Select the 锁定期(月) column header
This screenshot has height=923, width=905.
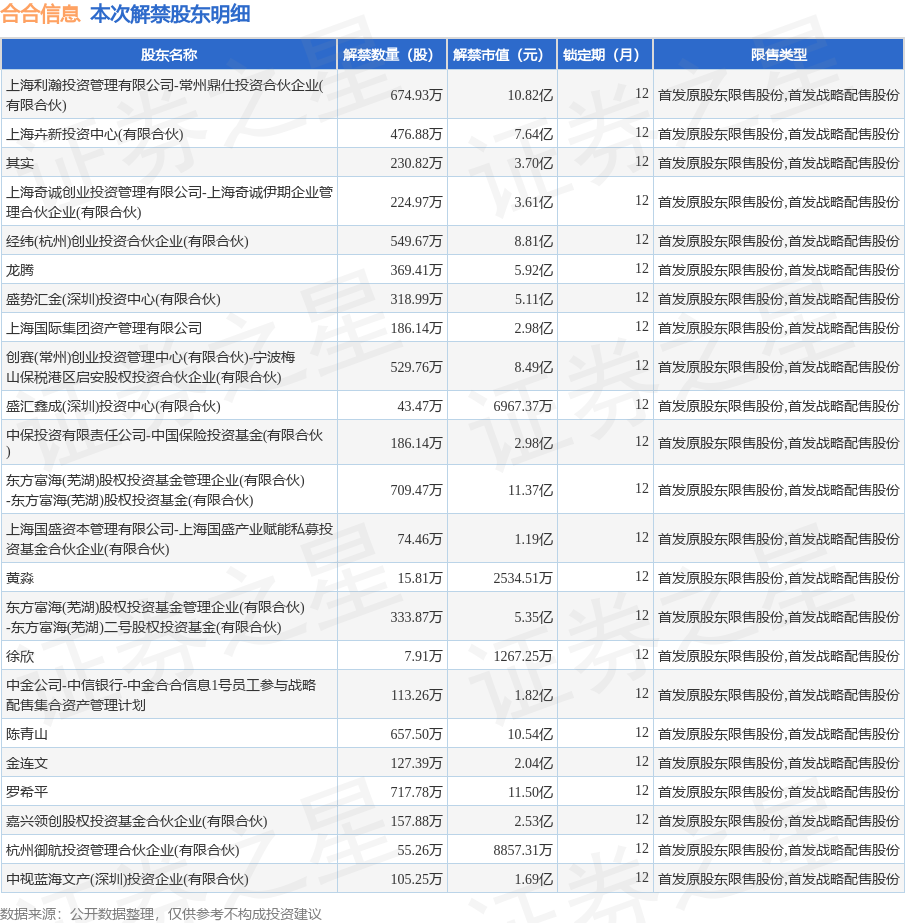pos(605,55)
